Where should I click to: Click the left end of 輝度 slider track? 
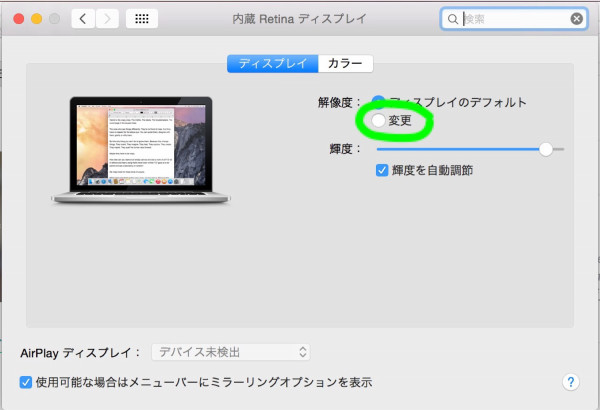tap(381, 149)
